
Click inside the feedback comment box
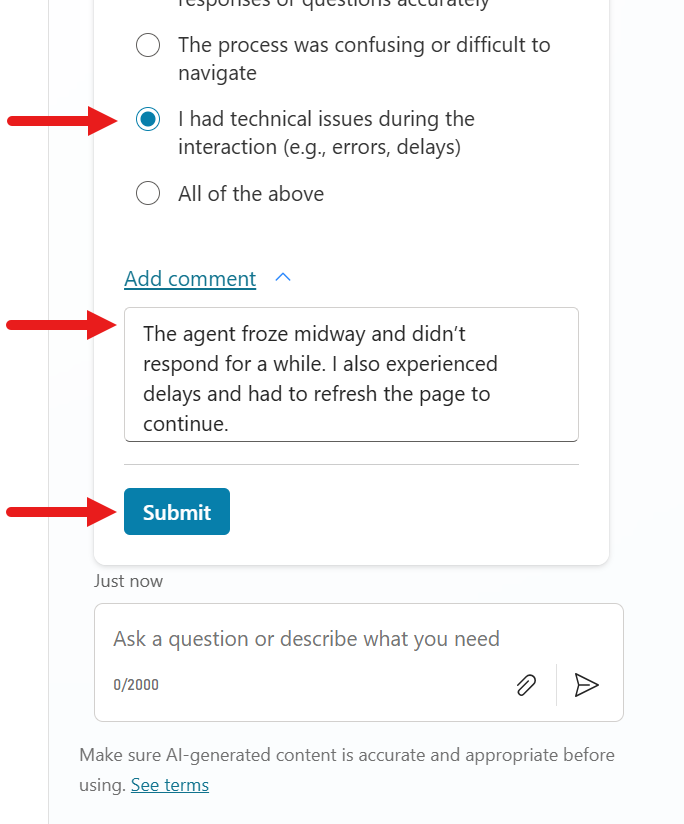[x=350, y=375]
